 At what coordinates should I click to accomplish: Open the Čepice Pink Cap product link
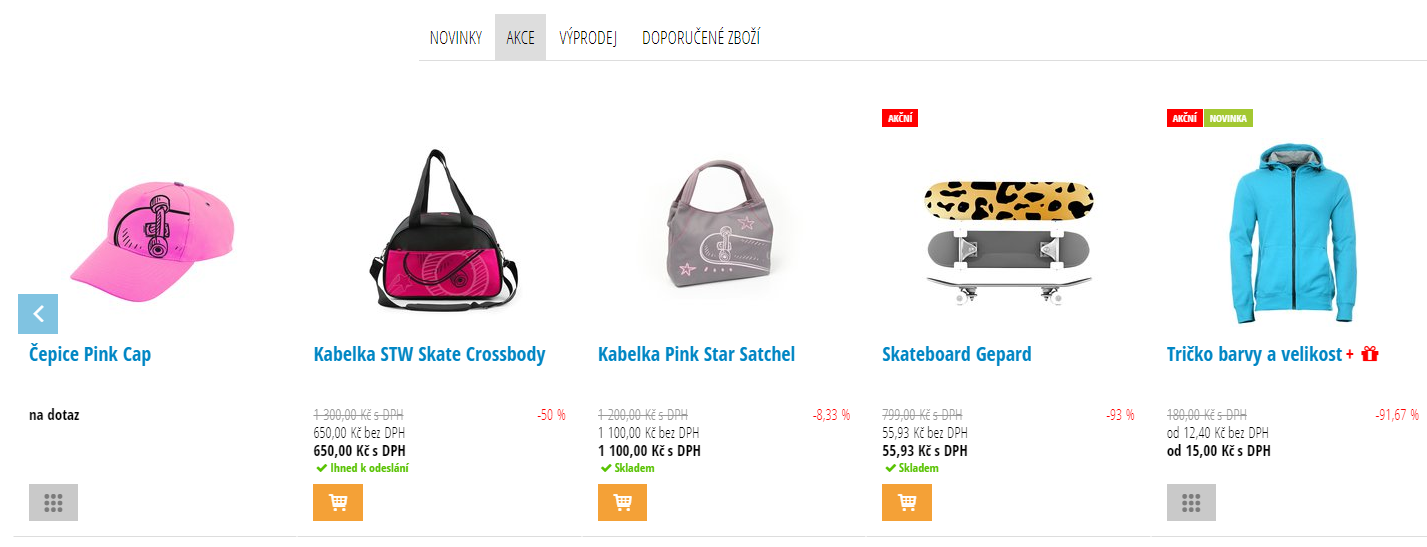click(x=90, y=354)
